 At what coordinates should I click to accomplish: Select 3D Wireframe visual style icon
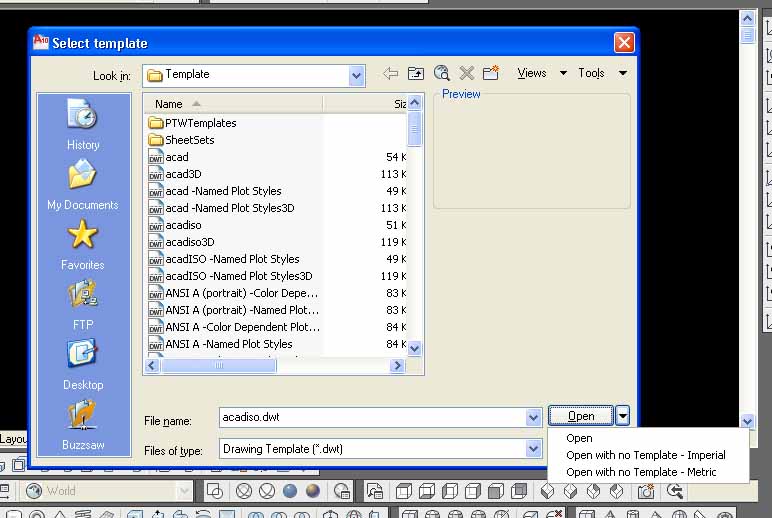[x=244, y=491]
